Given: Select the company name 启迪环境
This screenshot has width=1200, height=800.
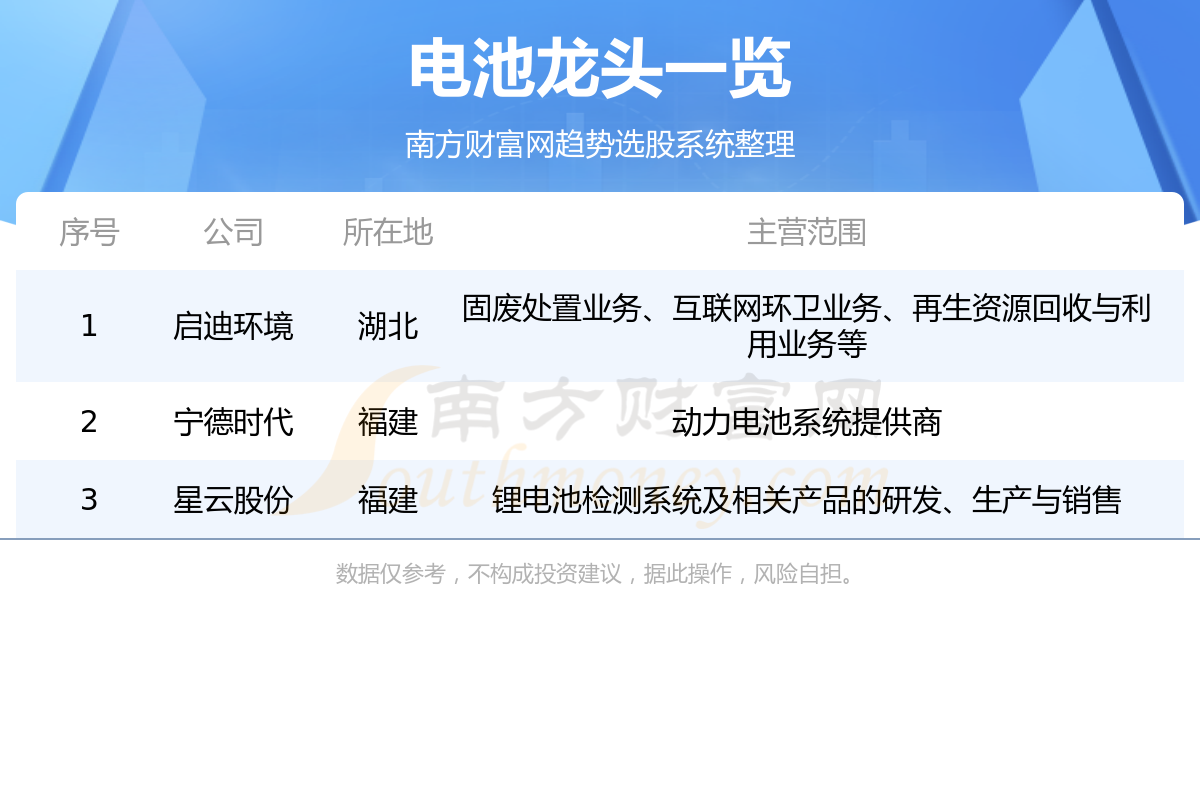Looking at the screenshot, I should click(x=233, y=326).
